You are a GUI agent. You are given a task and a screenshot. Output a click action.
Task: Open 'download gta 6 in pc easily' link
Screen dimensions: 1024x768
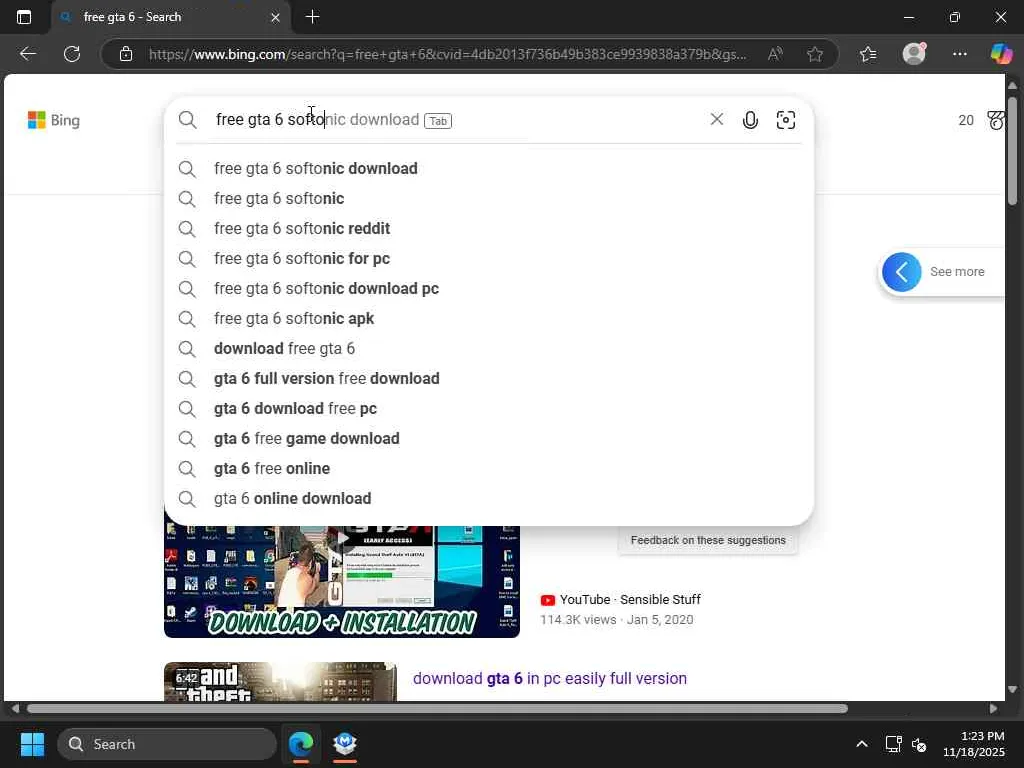click(549, 679)
